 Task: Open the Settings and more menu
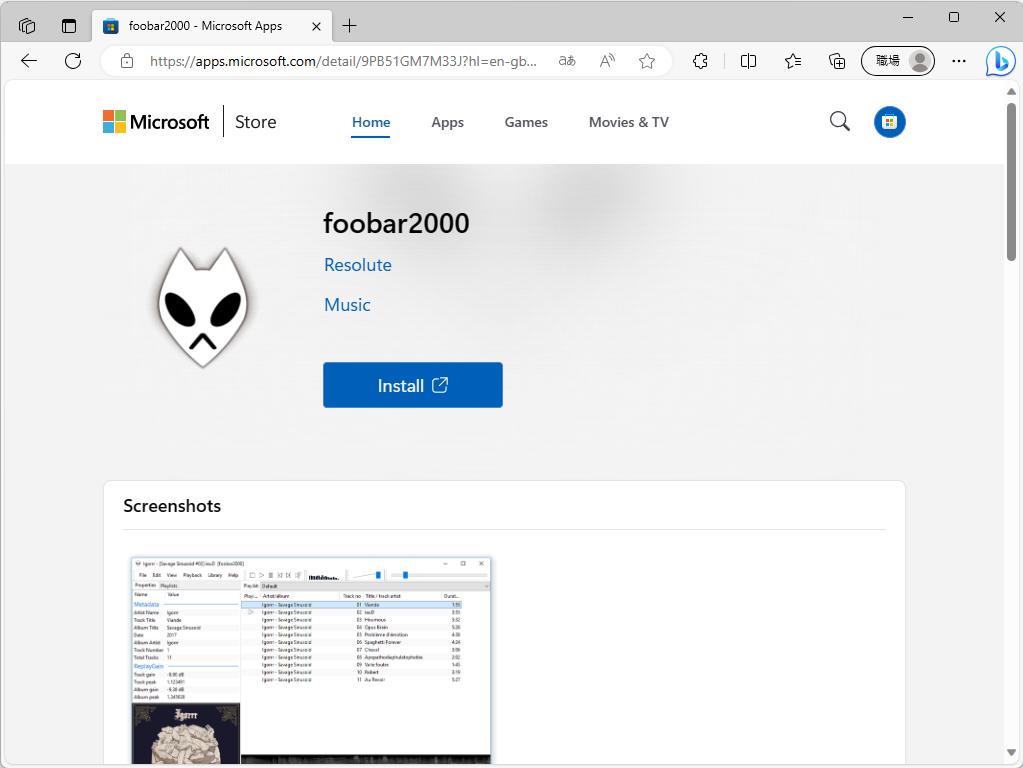958,61
